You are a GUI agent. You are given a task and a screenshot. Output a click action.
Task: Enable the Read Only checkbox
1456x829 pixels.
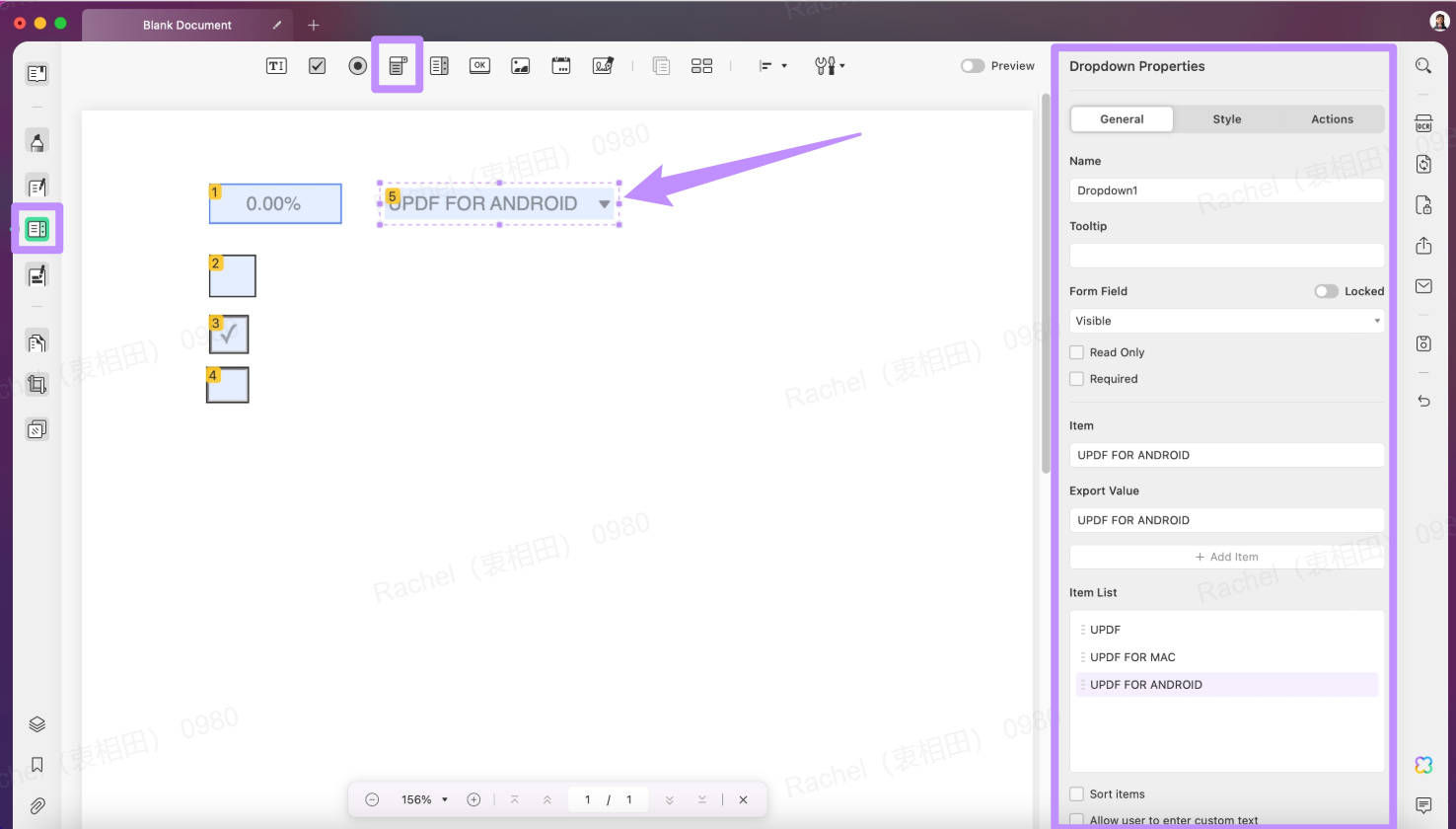[x=1076, y=351]
